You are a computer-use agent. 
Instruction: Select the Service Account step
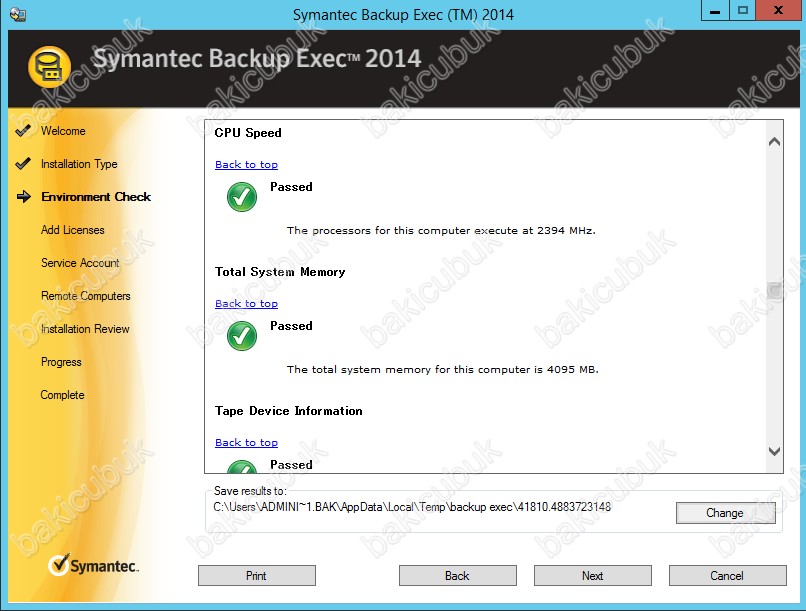[x=80, y=263]
